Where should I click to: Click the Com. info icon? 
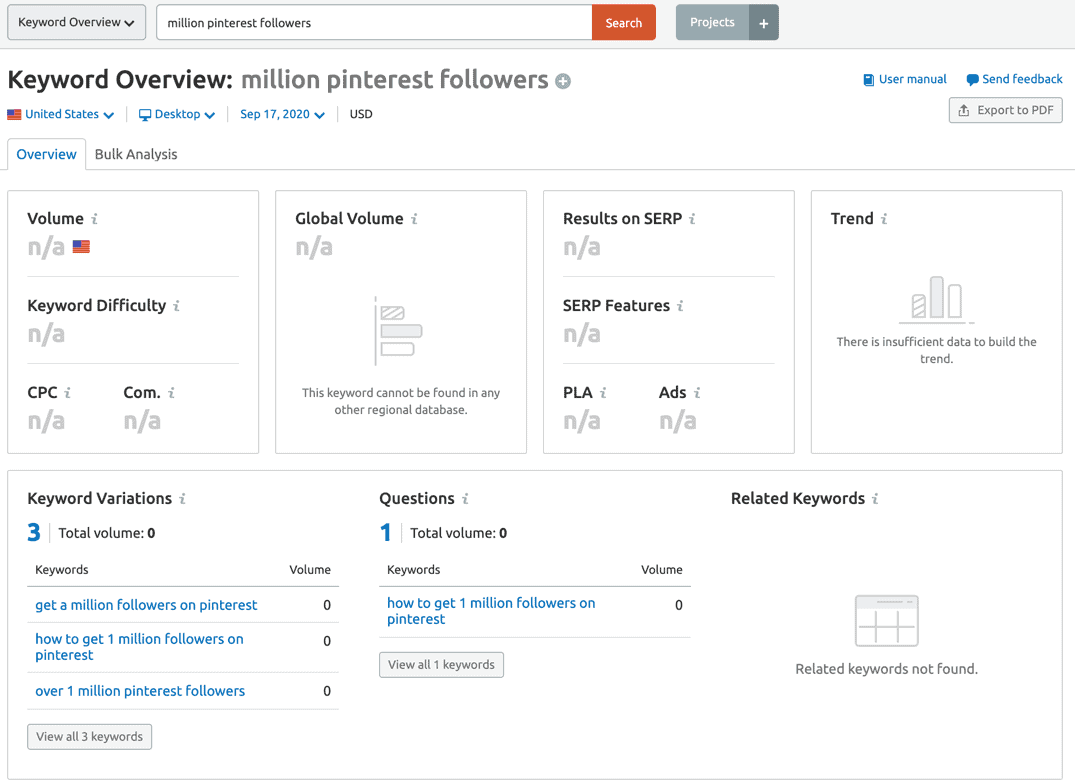click(x=171, y=393)
